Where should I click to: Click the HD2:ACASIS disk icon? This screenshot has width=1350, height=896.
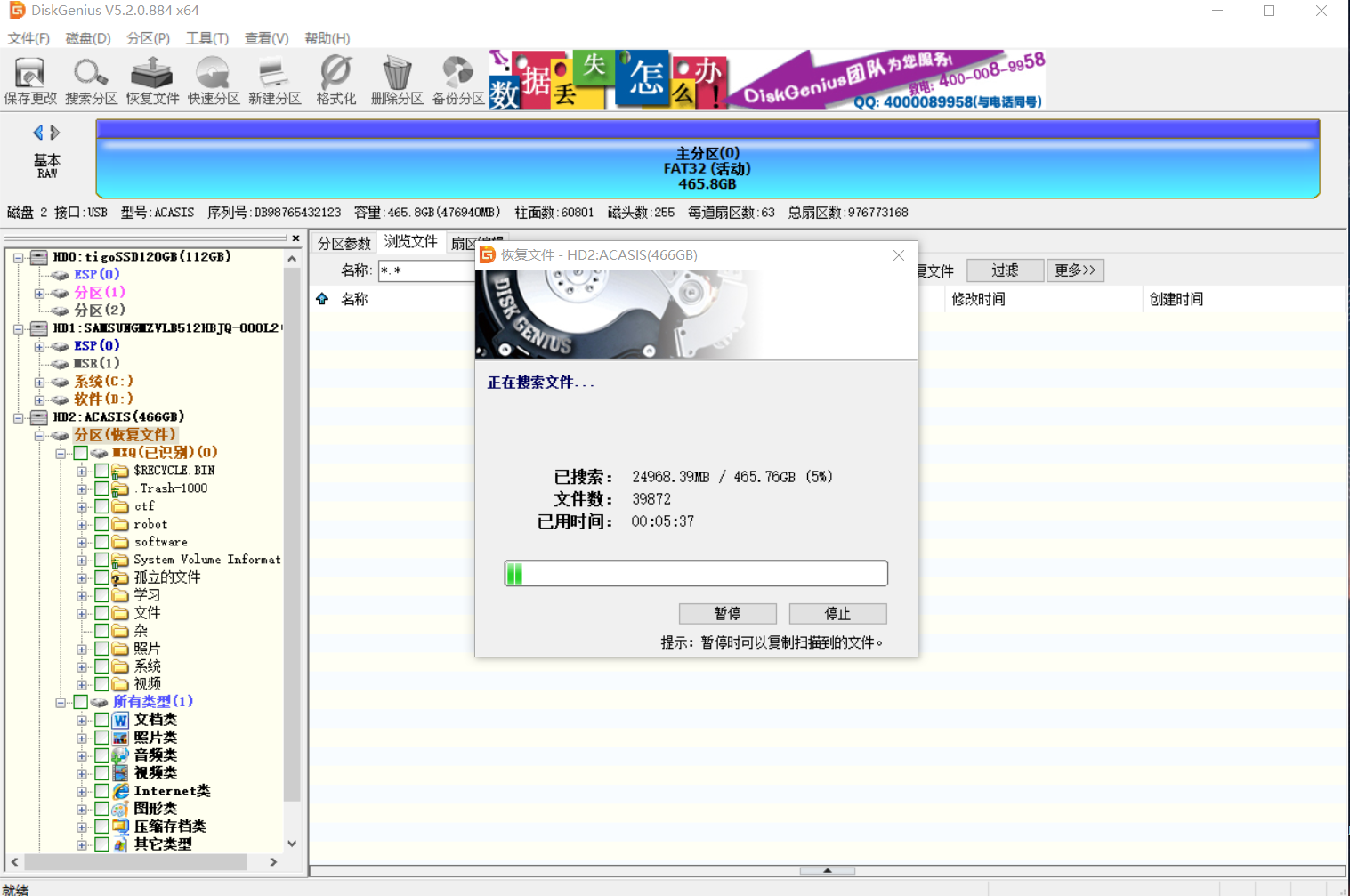tap(39, 417)
